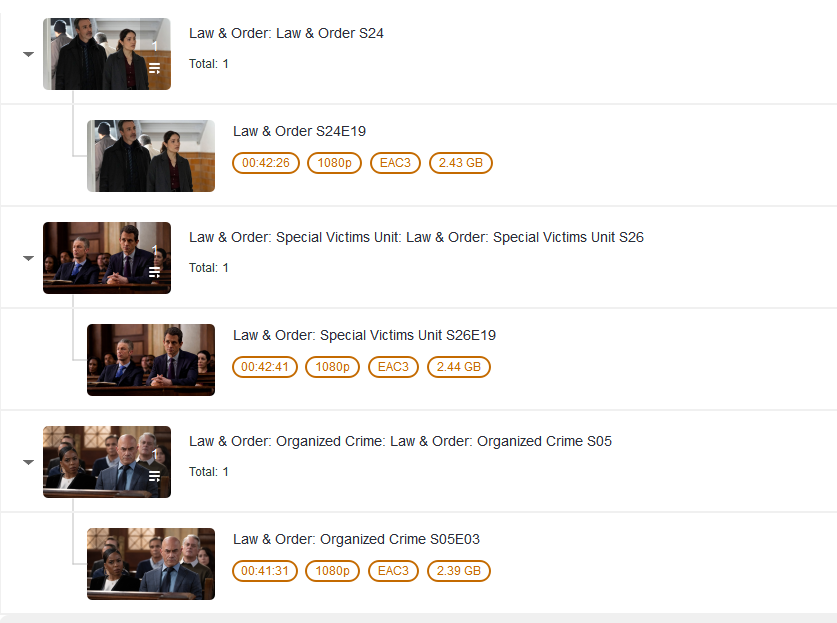Click the EAC3 badge for SVU S26E19
This screenshot has width=837, height=623.
coord(393,367)
